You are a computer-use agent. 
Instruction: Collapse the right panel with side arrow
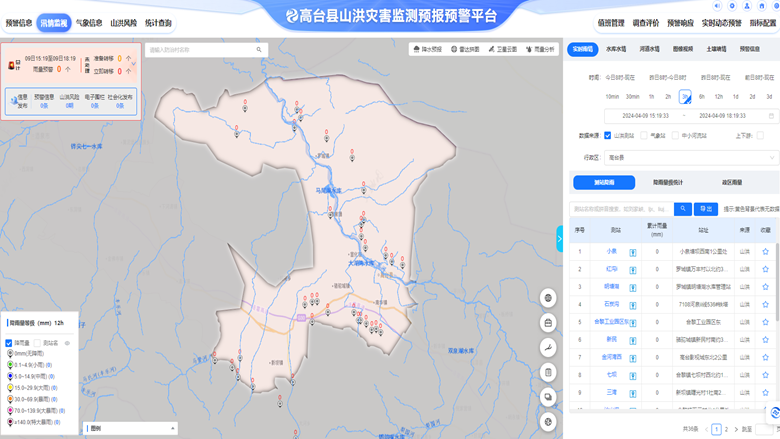(x=560, y=238)
